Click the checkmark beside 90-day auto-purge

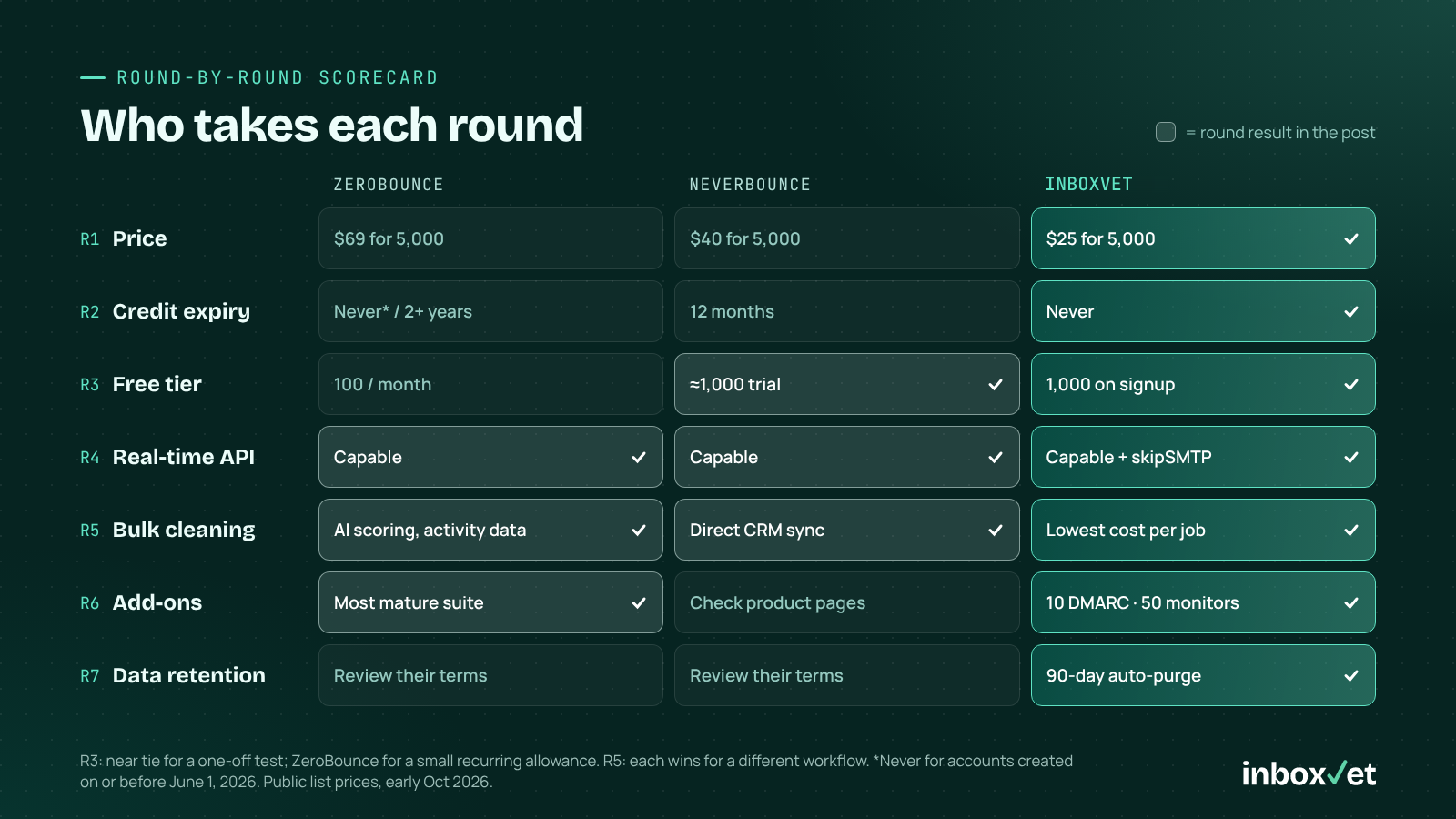click(x=1351, y=676)
